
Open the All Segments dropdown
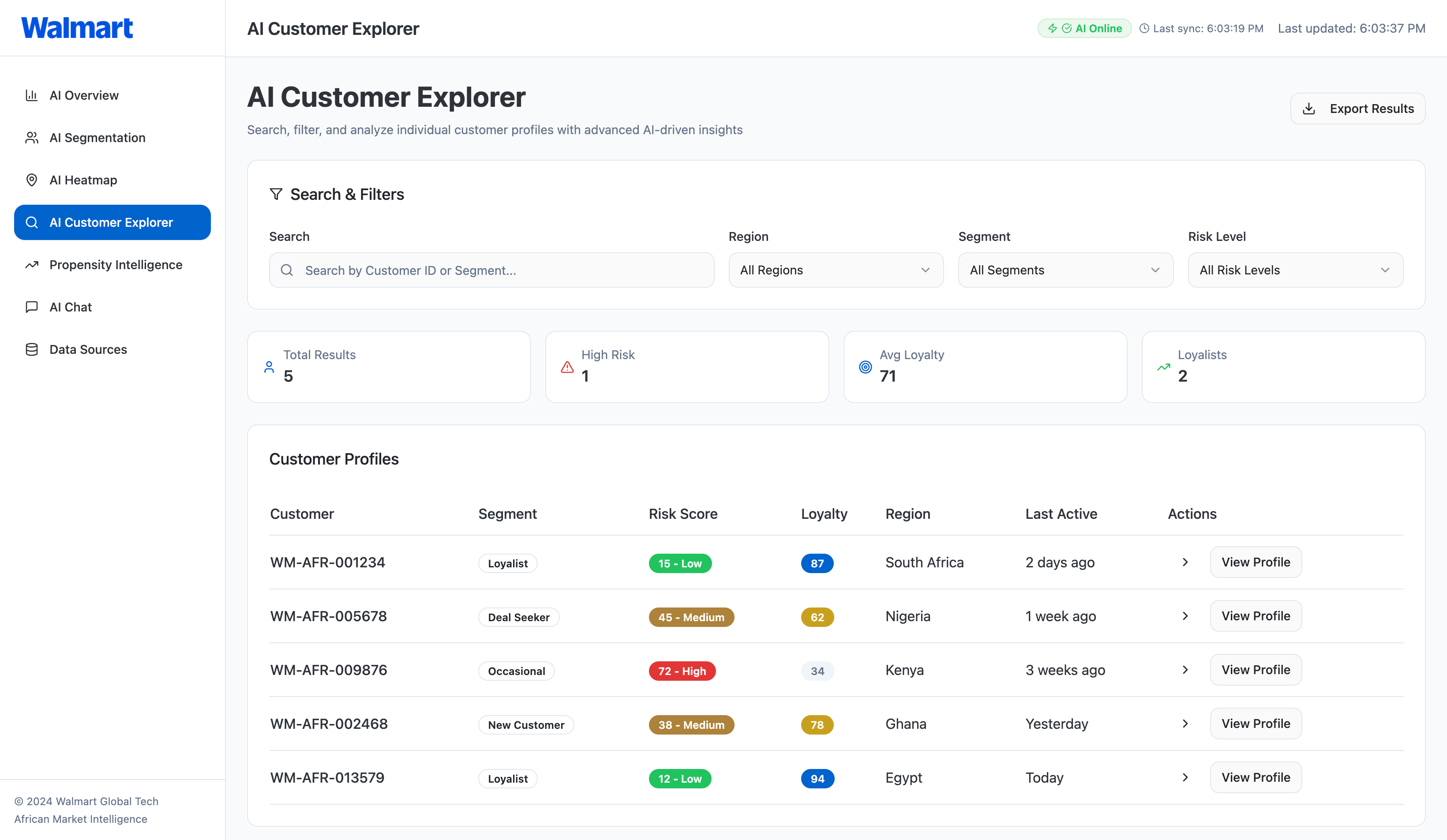[x=1065, y=270]
